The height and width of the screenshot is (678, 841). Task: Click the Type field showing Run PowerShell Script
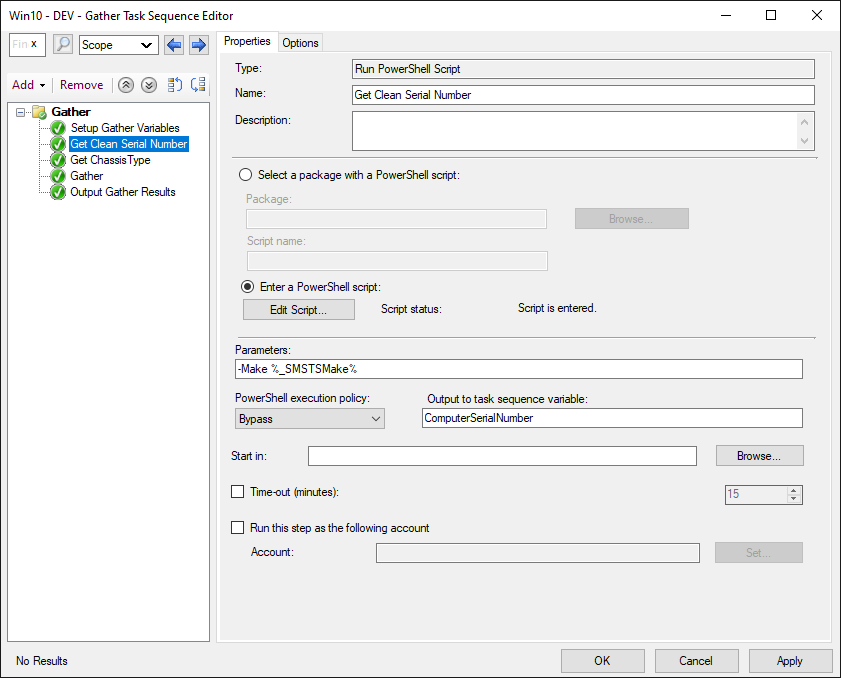pos(583,69)
